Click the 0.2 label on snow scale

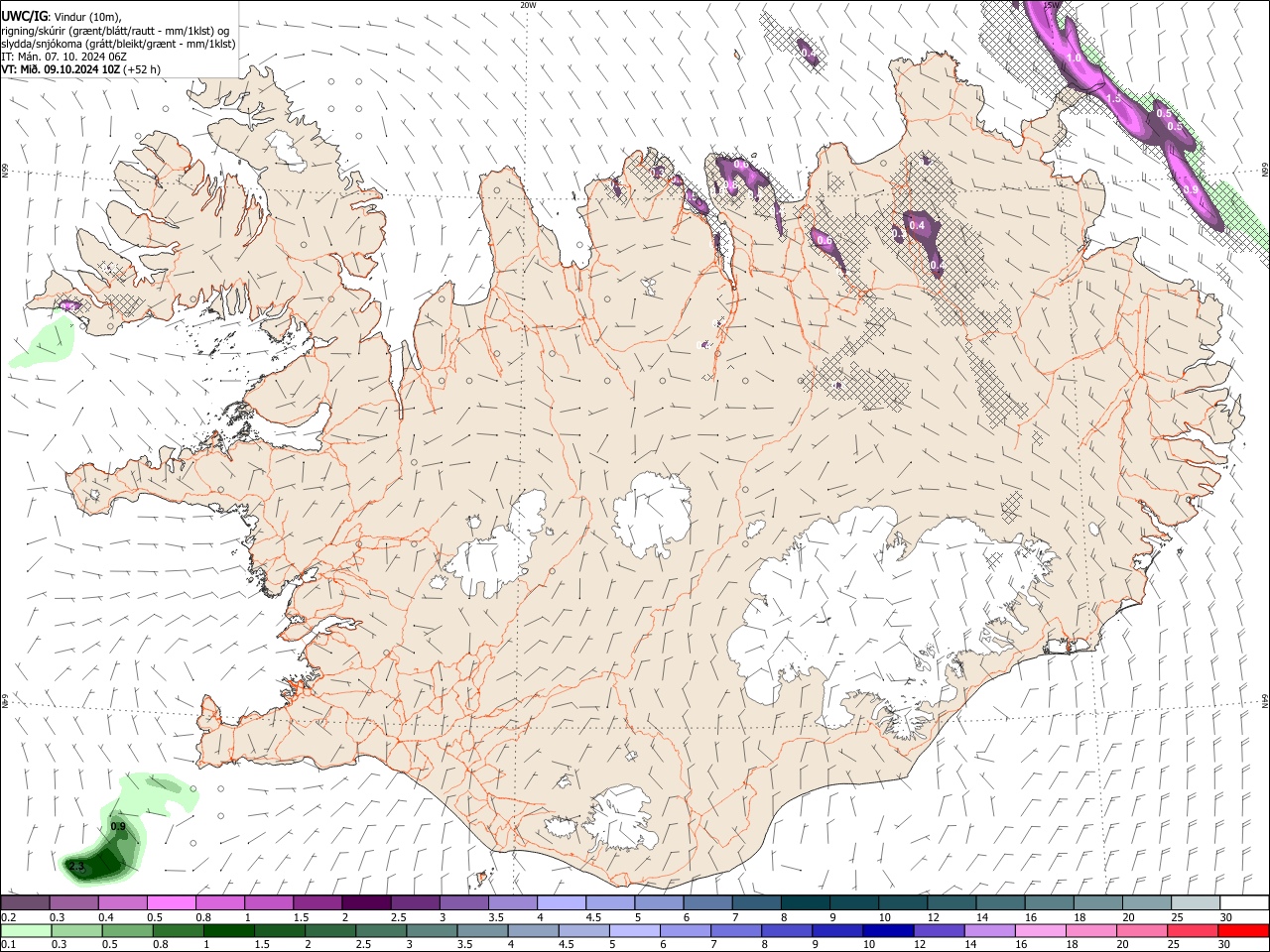tap(9, 918)
